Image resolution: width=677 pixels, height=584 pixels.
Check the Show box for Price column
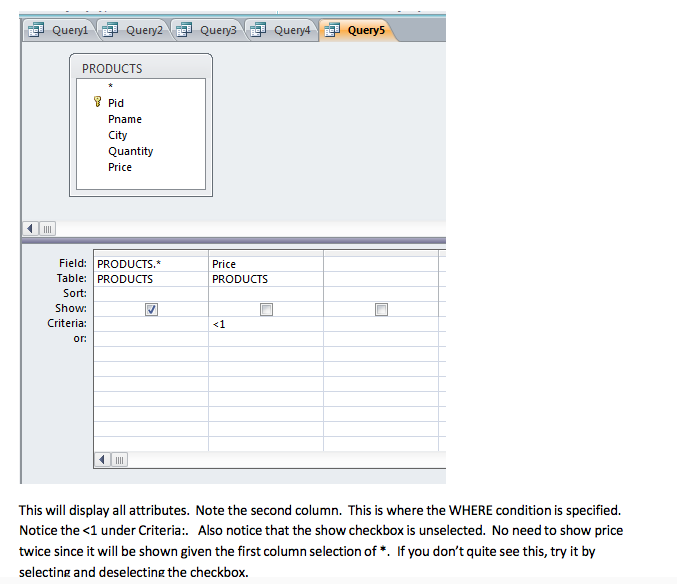pos(266,309)
